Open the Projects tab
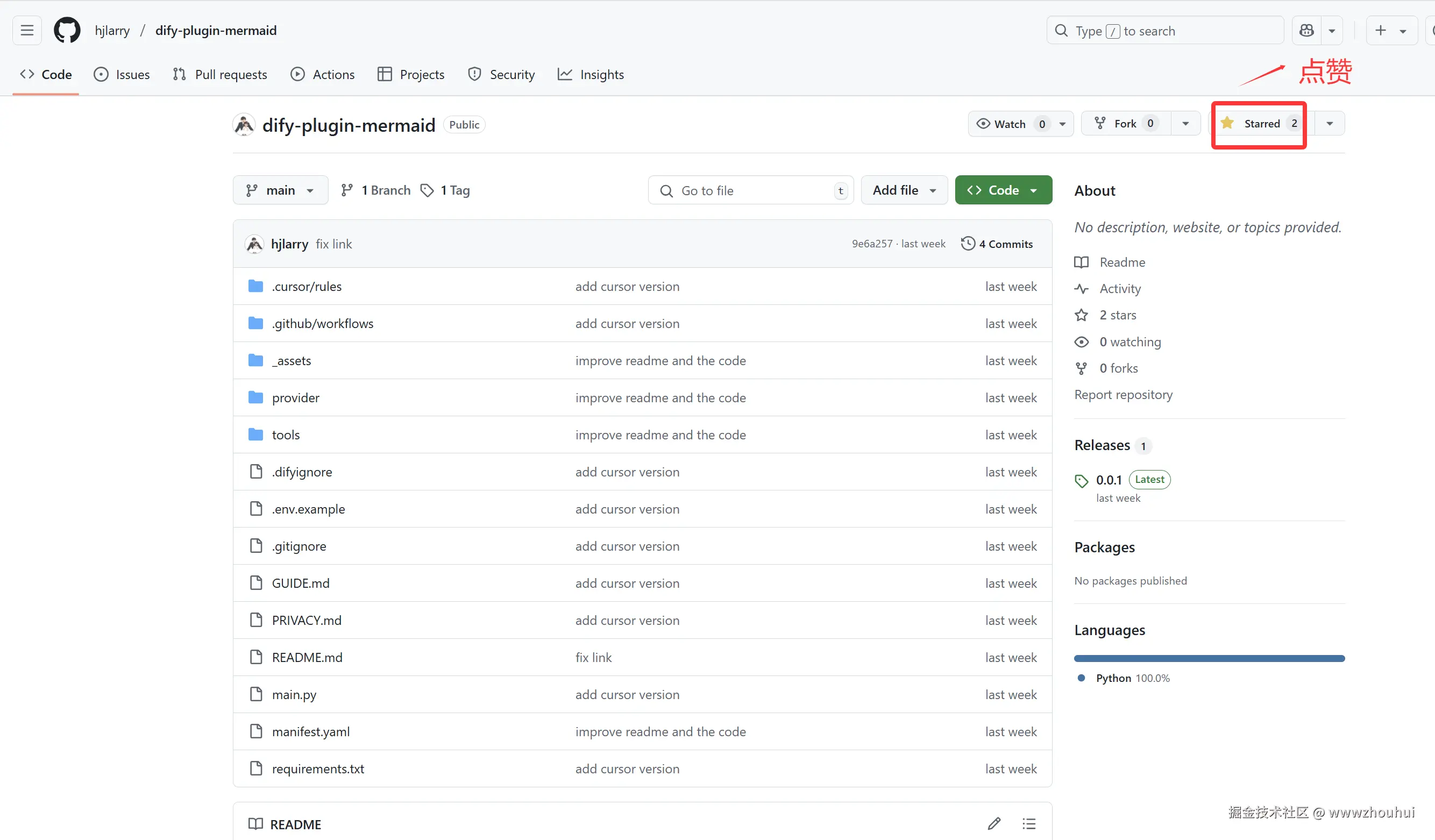The width and height of the screenshot is (1435, 840). tap(410, 75)
